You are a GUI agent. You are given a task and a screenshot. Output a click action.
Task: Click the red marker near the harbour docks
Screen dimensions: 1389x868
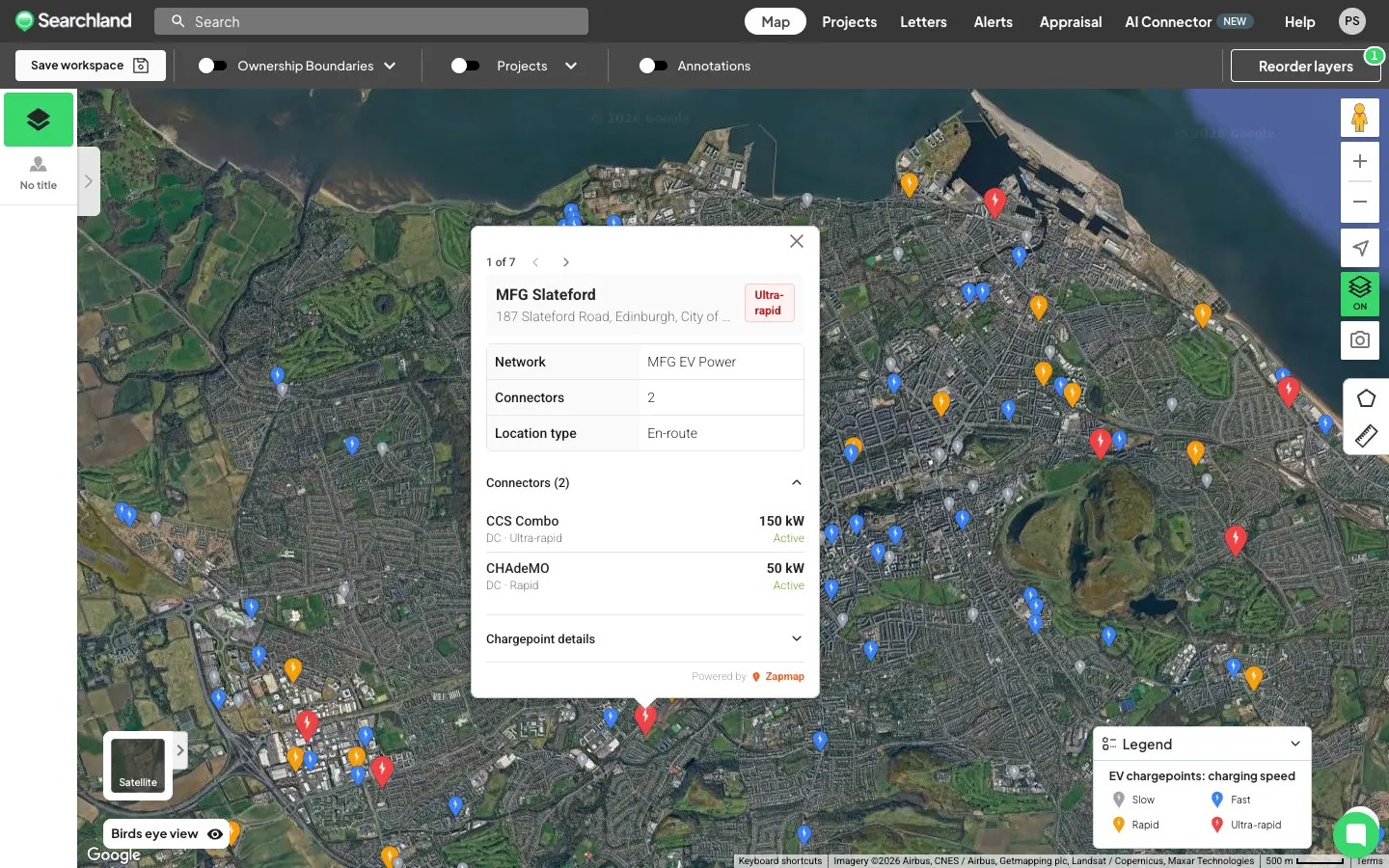[995, 203]
